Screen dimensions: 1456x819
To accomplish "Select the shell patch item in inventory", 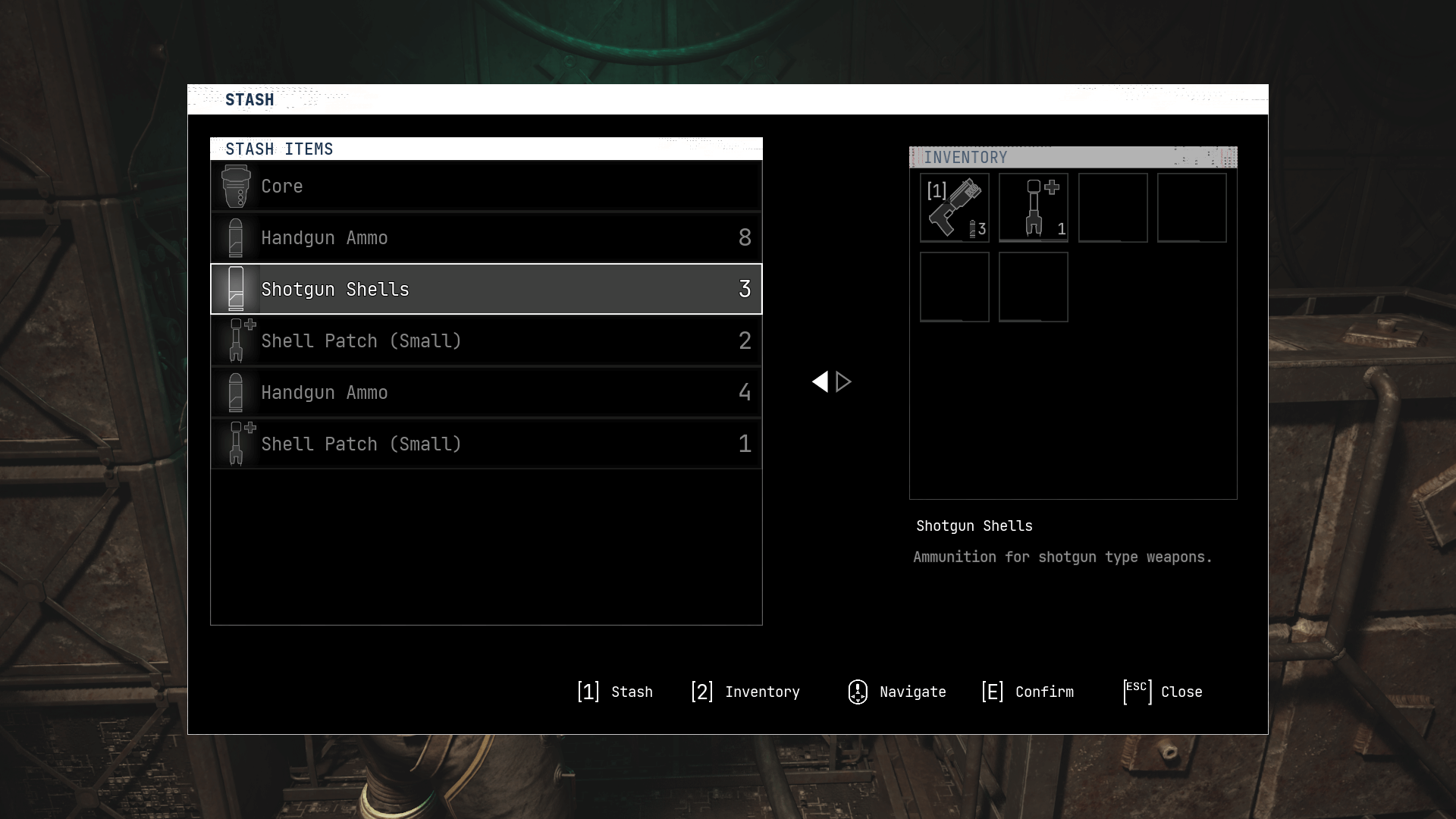I will 1034,208.
